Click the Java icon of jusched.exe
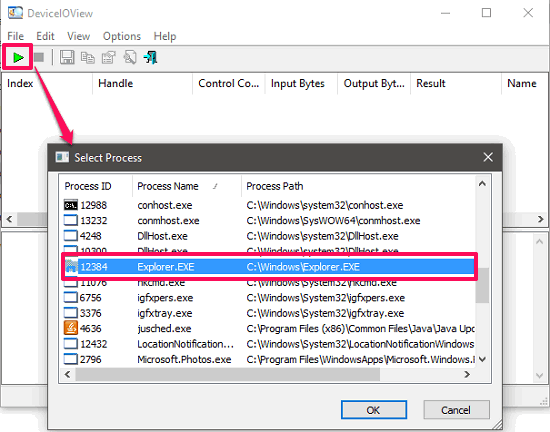 coord(71,328)
